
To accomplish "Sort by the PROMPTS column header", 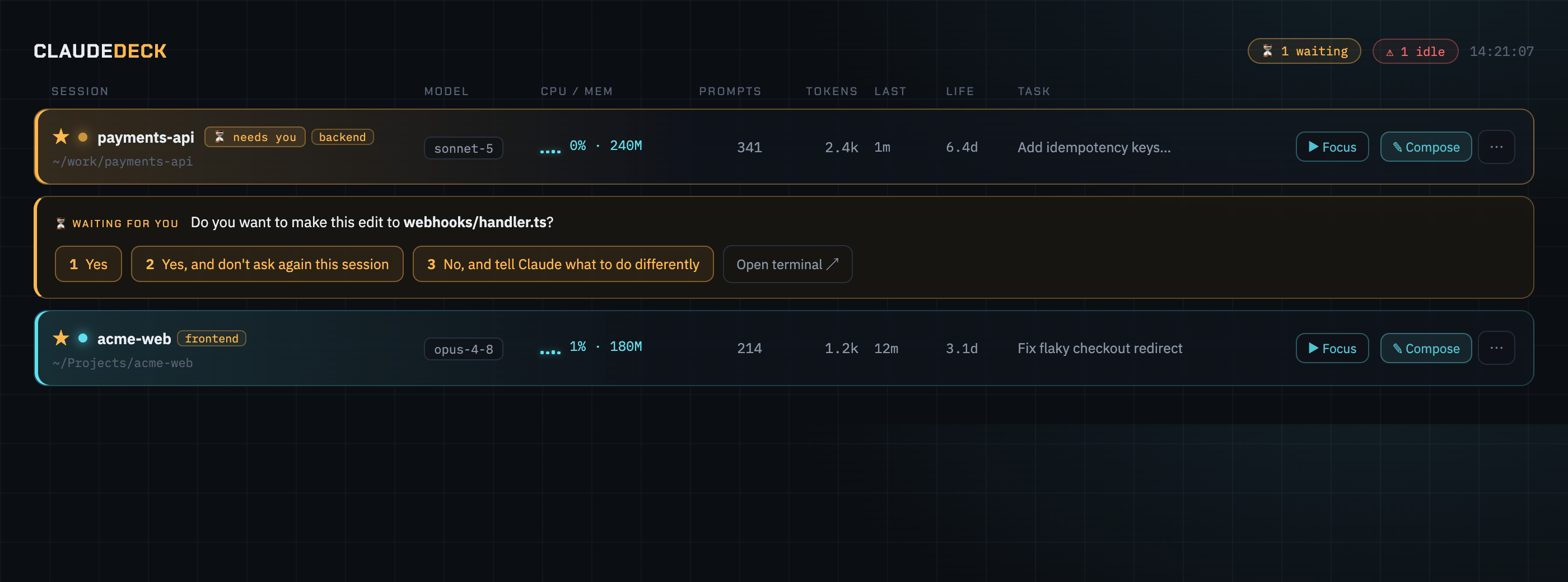I will click(x=730, y=91).
